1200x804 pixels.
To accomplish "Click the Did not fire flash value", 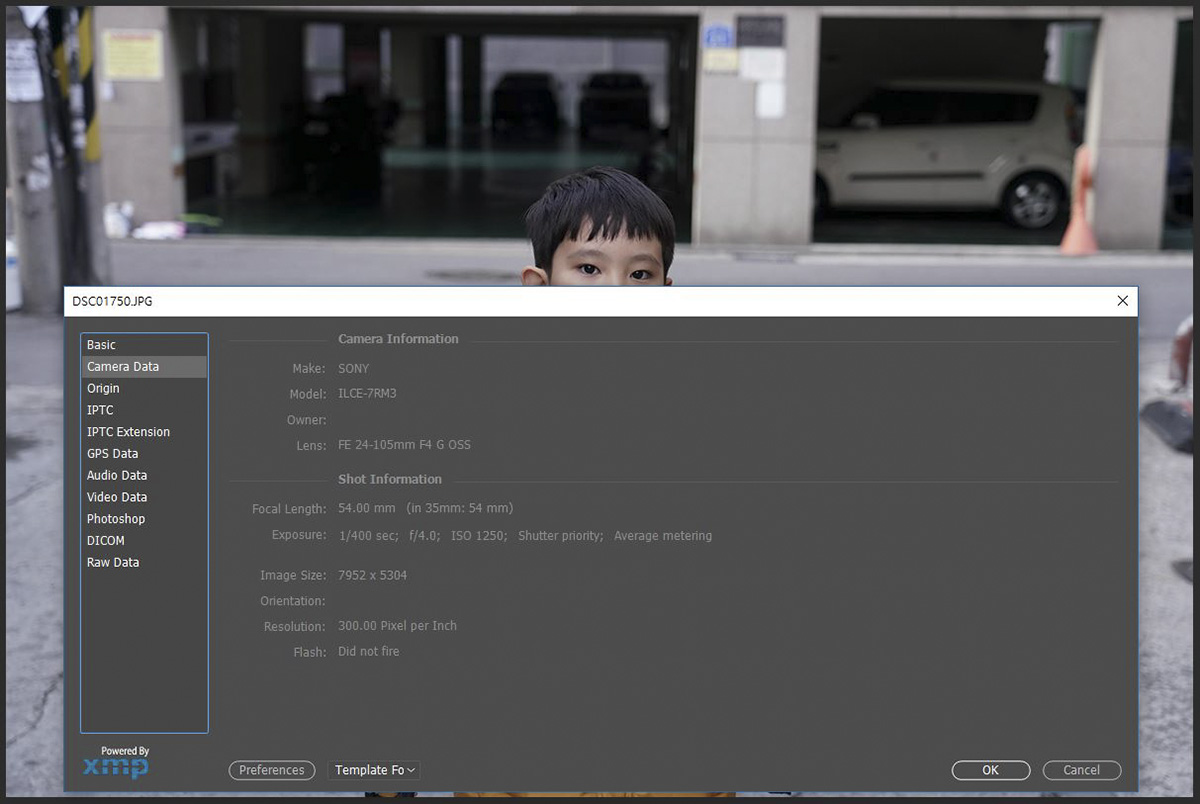I will pos(369,652).
